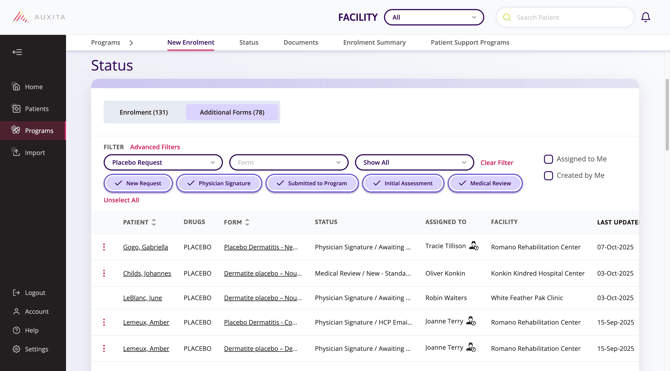Switch to the Status tab
Viewport: 670px width, 371px height.
249,43
